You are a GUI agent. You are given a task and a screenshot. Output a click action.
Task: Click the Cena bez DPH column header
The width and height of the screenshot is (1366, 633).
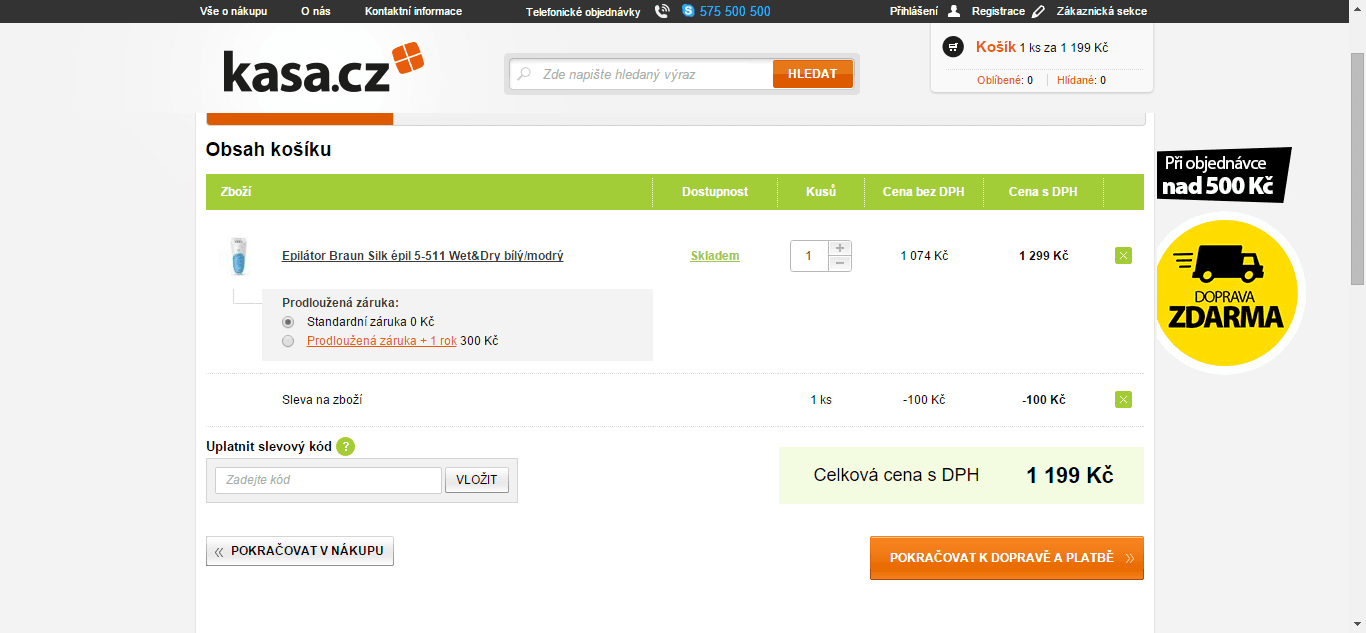coord(924,191)
